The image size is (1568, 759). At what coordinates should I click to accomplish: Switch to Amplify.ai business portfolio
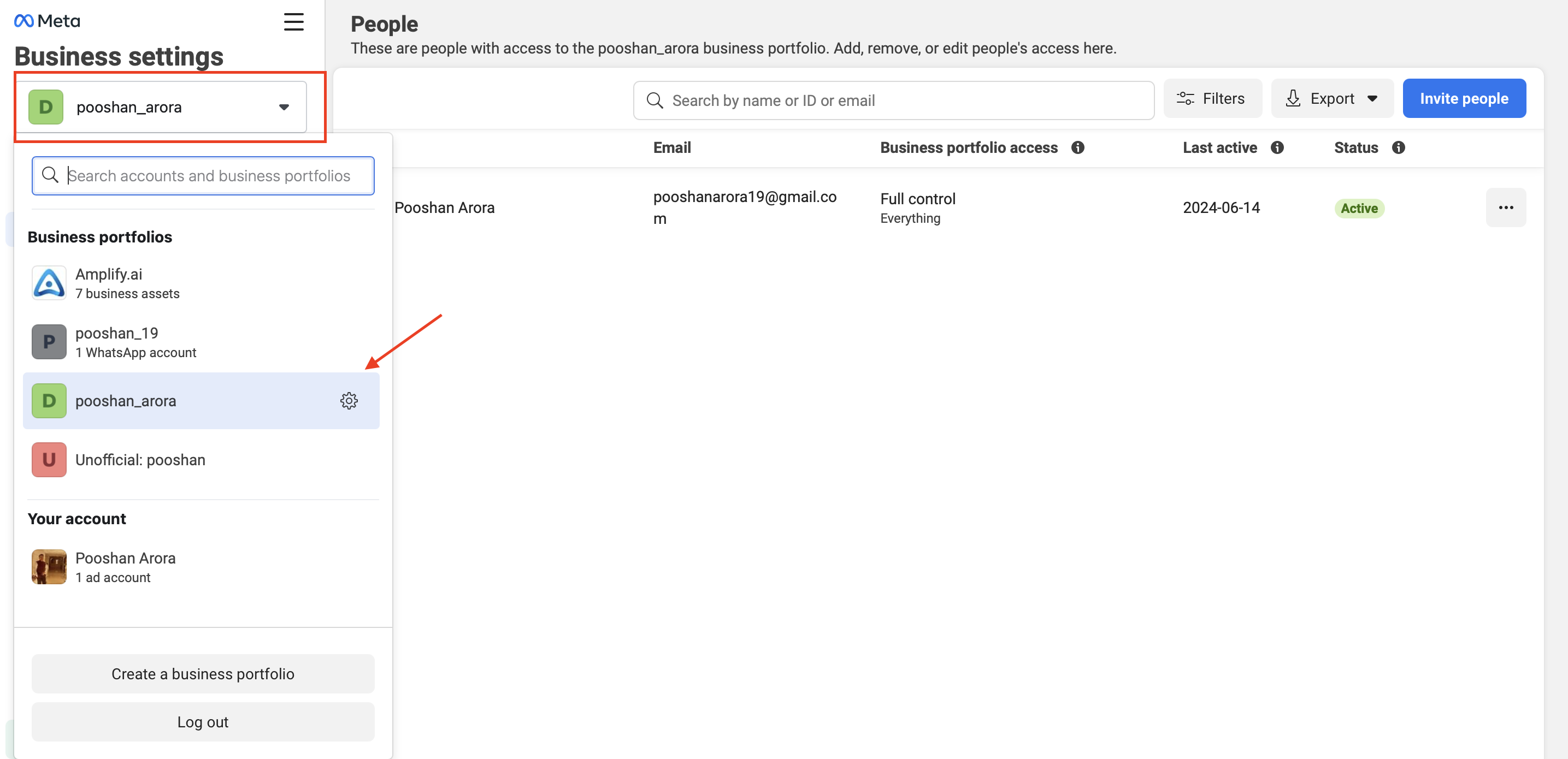pyautogui.click(x=201, y=283)
